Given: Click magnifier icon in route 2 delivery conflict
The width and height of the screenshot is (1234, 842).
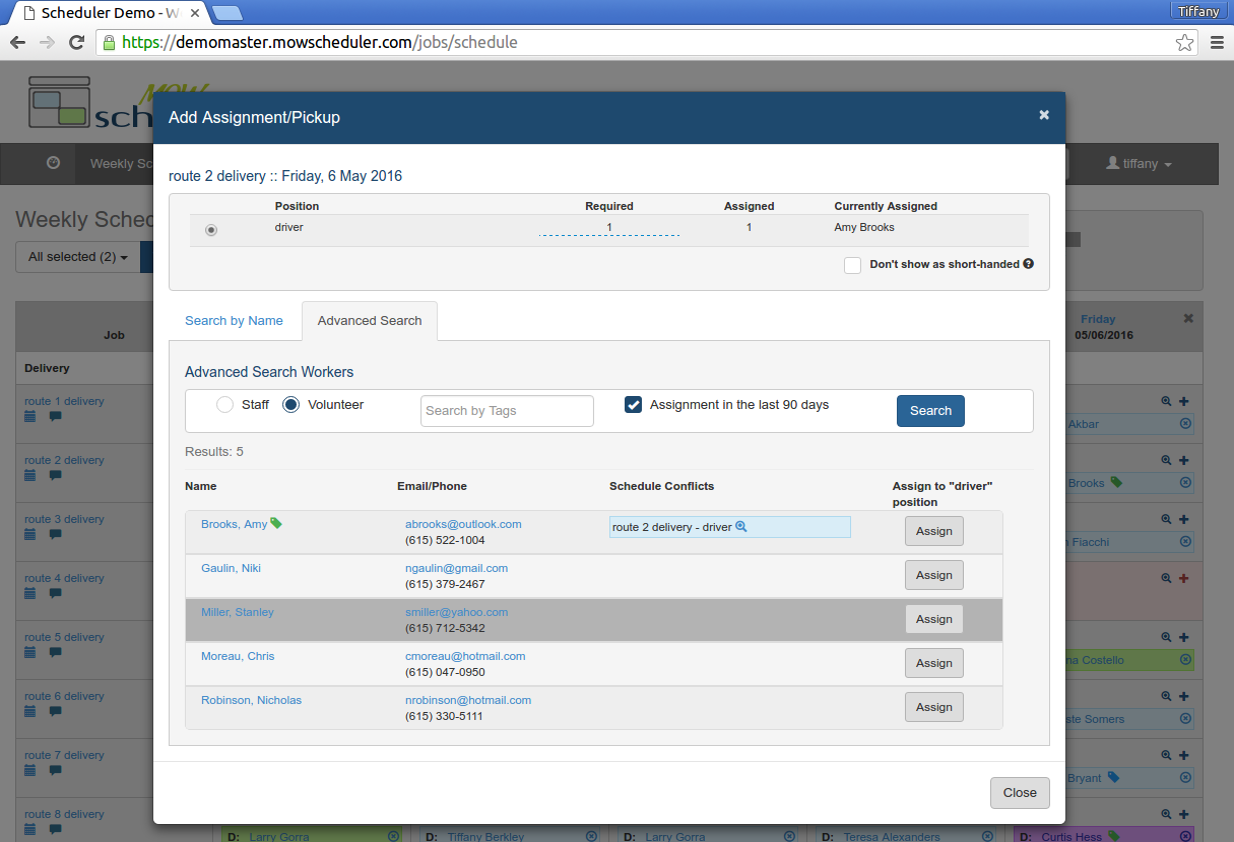Looking at the screenshot, I should click(x=741, y=527).
